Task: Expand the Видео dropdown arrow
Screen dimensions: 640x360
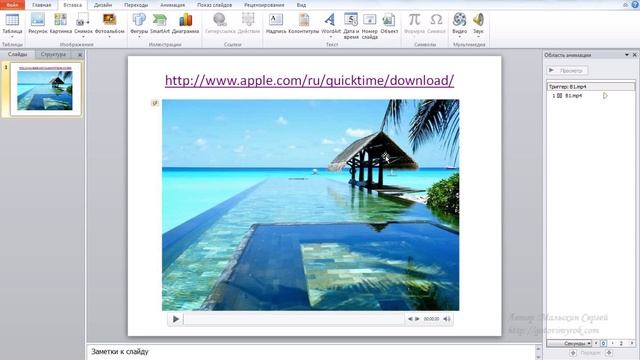Action: [460, 37]
